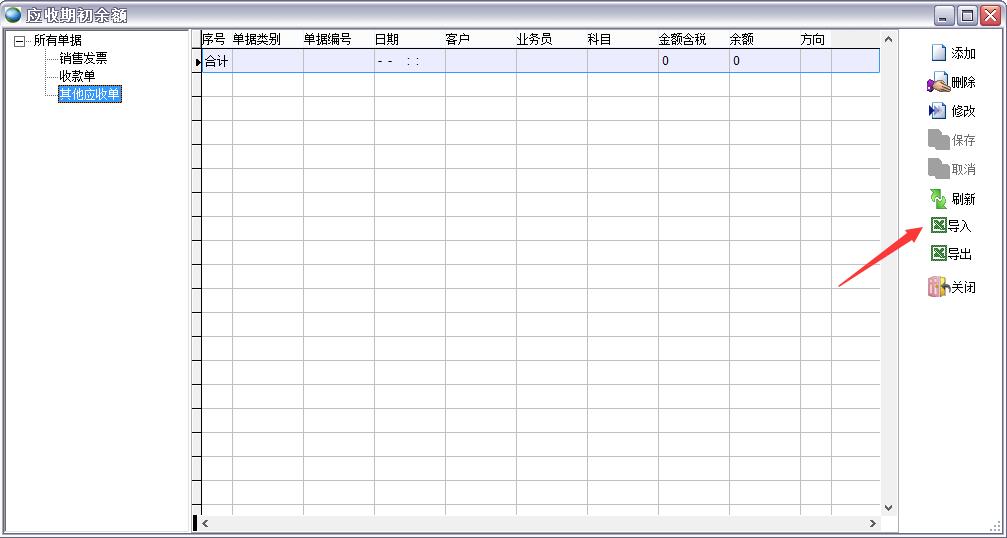Collapse the 所有单据 tree node
This screenshot has width=1007, height=538.
pos(19,41)
